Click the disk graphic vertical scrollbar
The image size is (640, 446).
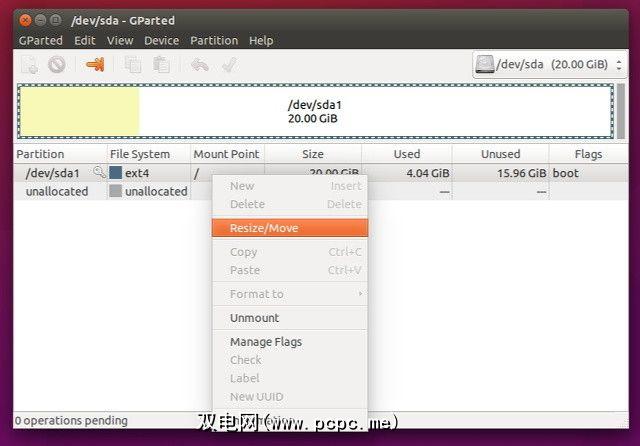[x=620, y=111]
